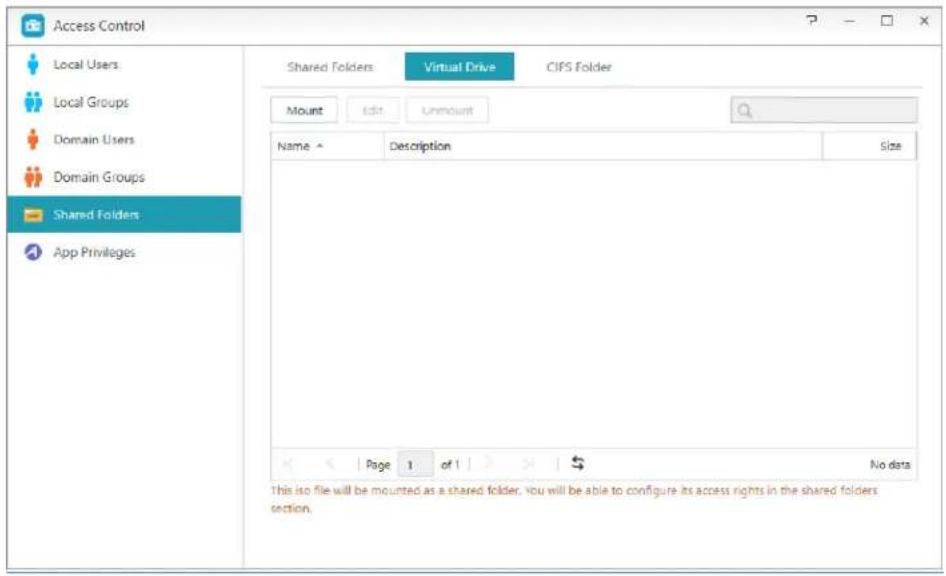Click the Shared Folders sidebar folder icon

click(33, 215)
